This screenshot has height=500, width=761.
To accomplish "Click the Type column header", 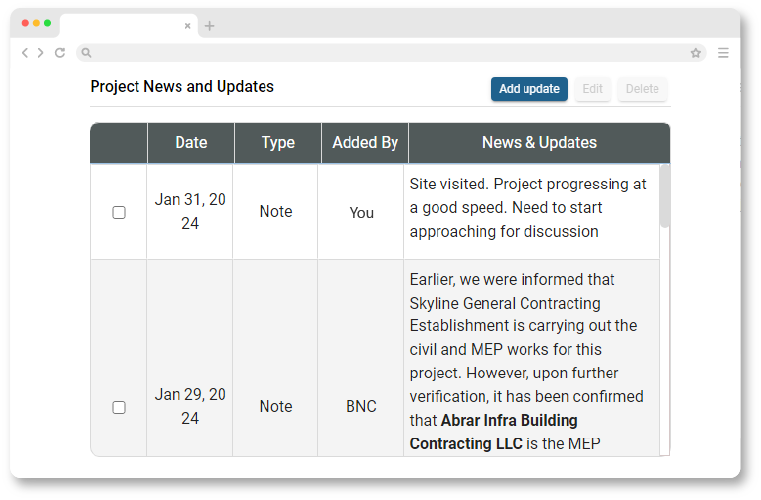I will pos(278,143).
